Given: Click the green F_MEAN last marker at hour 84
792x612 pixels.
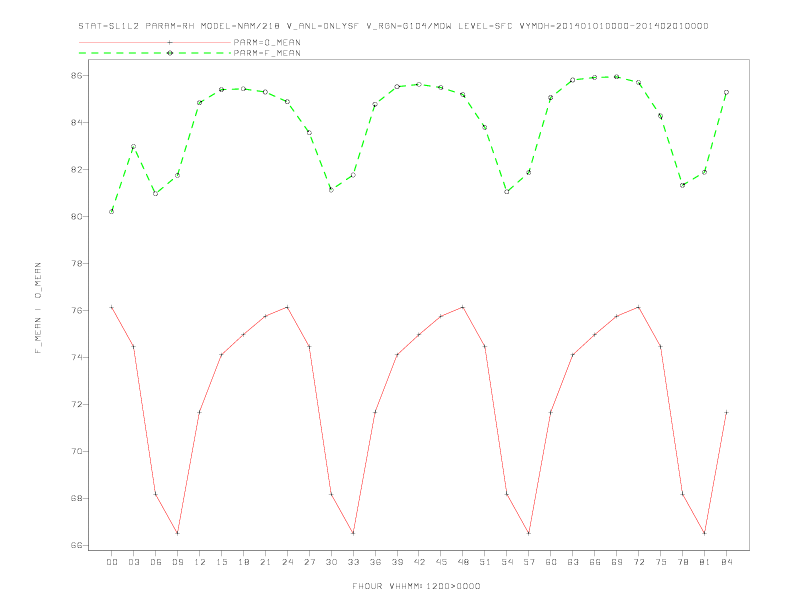Looking at the screenshot, I should [x=726, y=92].
